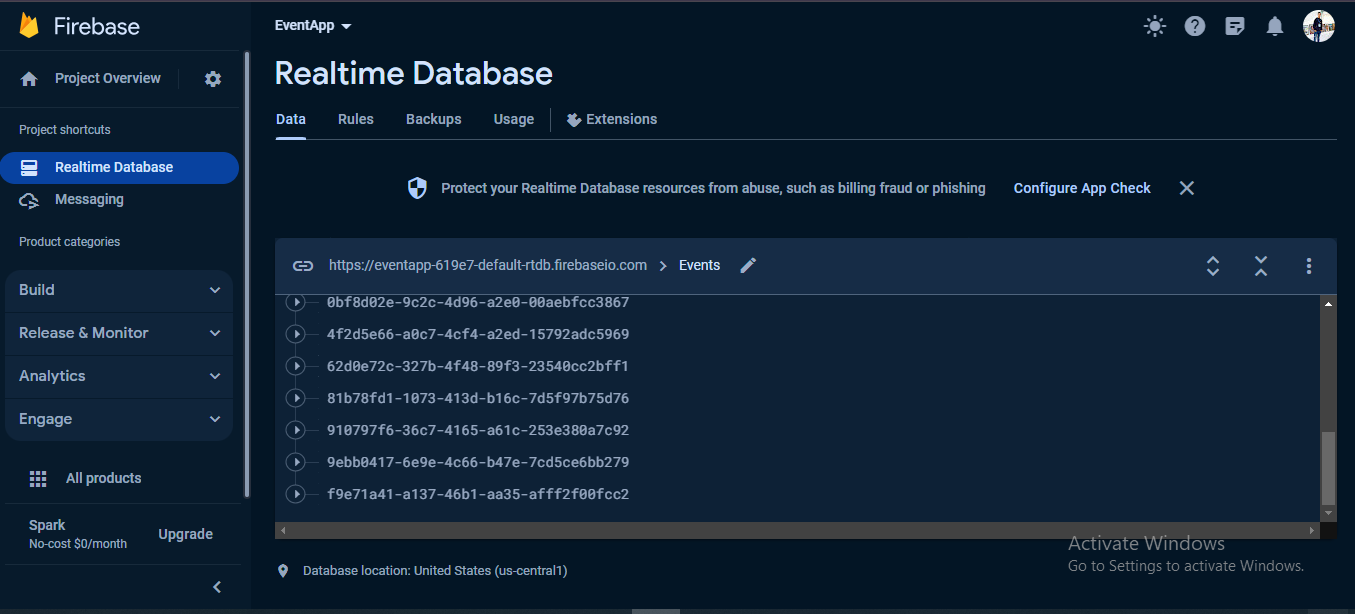Expand node 9ebb0417-6e9e-4c66-b47e-7cd5ce6bb279
Image resolution: width=1355 pixels, height=614 pixels.
click(295, 462)
